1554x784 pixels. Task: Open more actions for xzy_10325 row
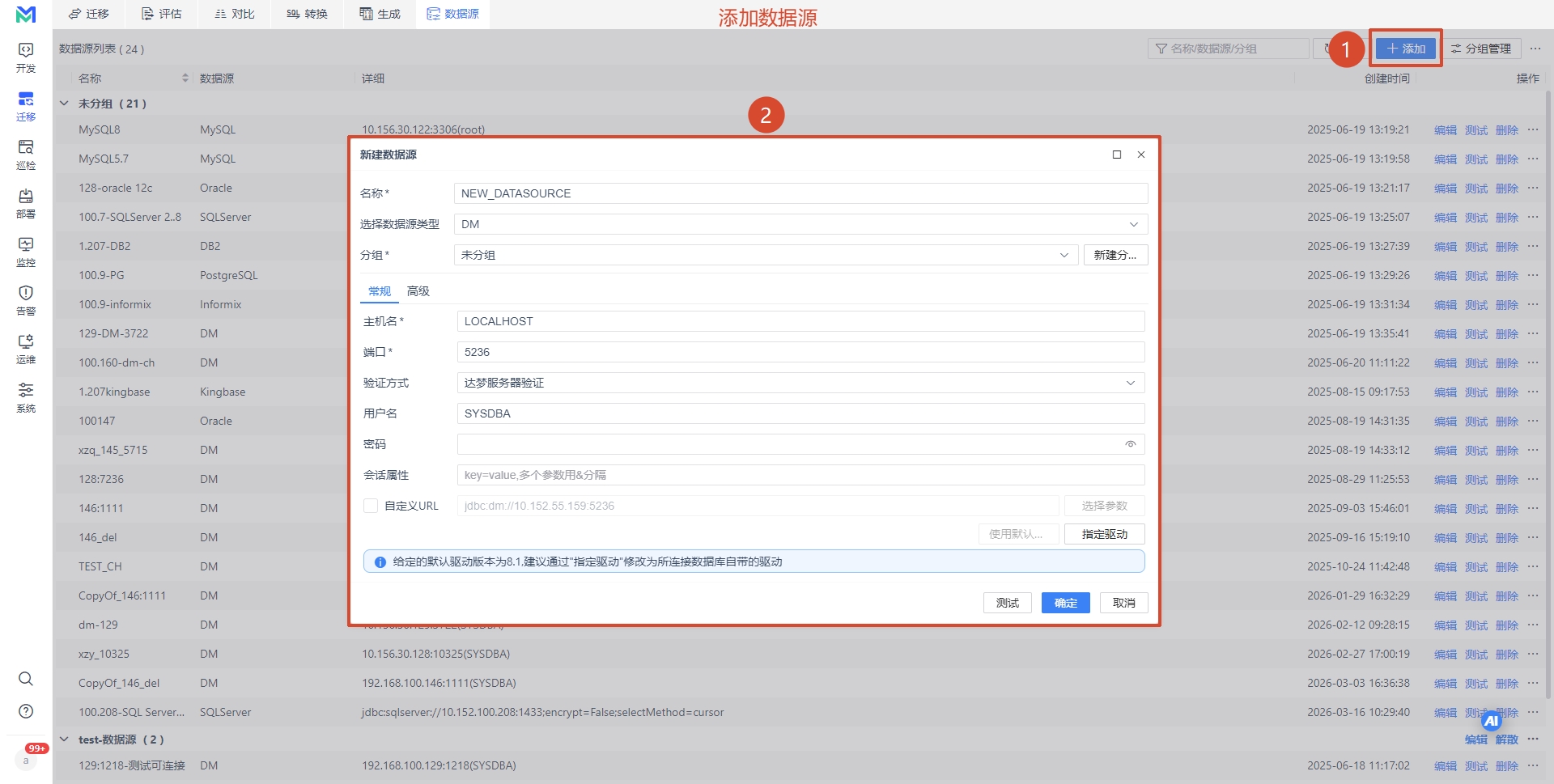[x=1533, y=654]
